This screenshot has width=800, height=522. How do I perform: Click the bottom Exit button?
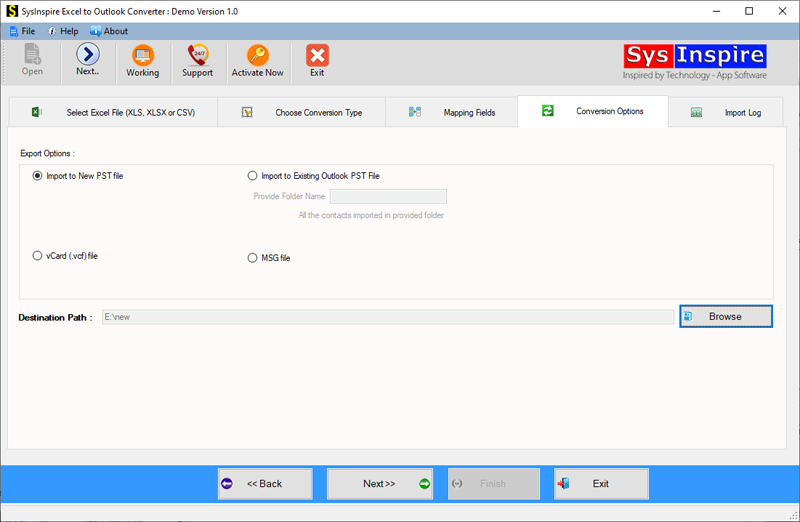point(601,484)
